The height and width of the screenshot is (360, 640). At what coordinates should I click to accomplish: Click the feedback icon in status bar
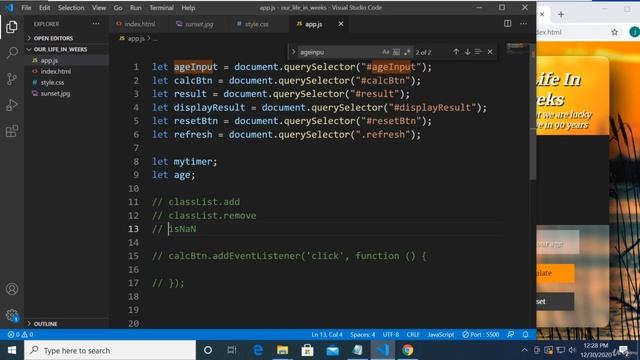pos(511,334)
